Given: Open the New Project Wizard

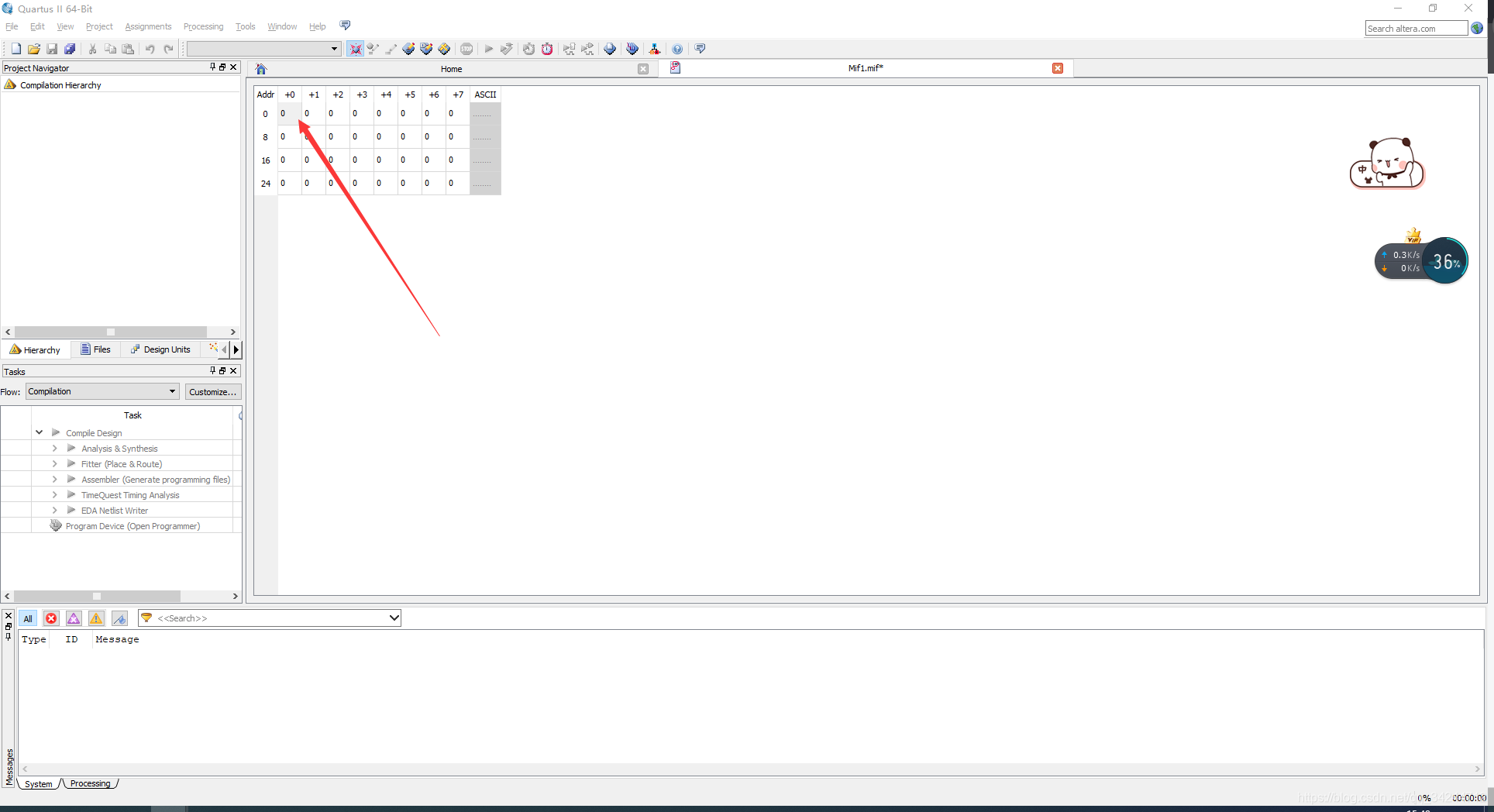Looking at the screenshot, I should tap(15, 48).
